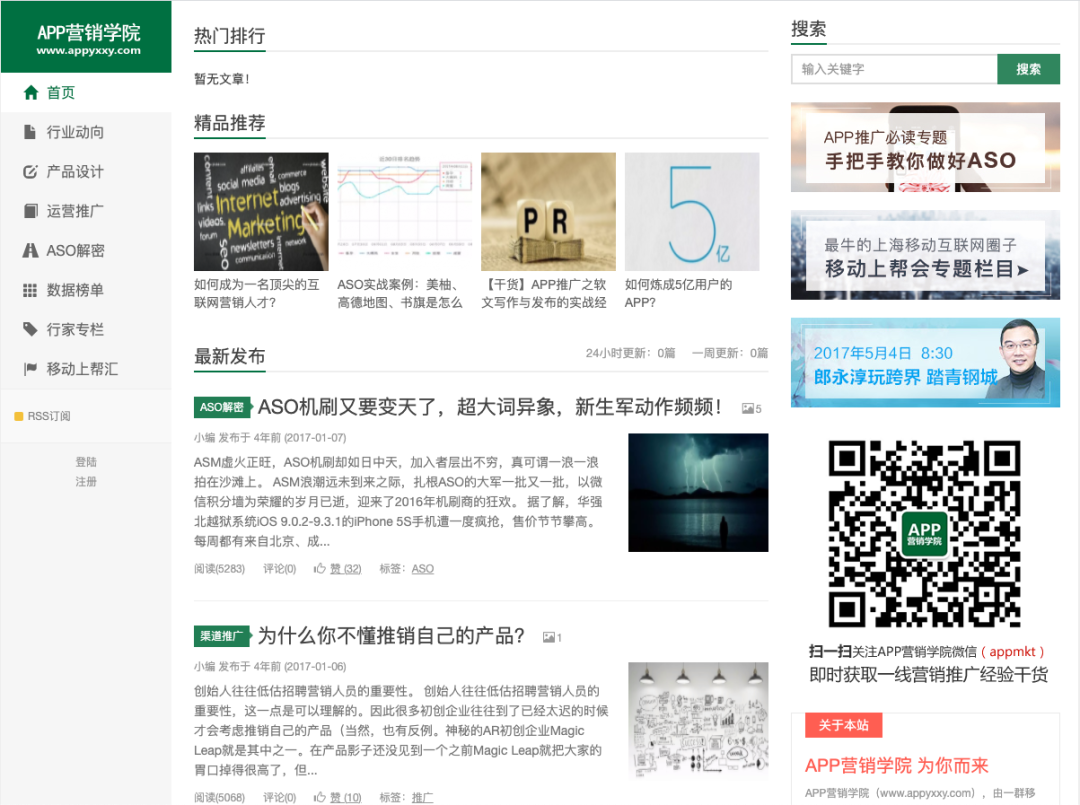This screenshot has height=805, width=1080.
Task: Click the 注册 register link
Action: click(x=86, y=481)
